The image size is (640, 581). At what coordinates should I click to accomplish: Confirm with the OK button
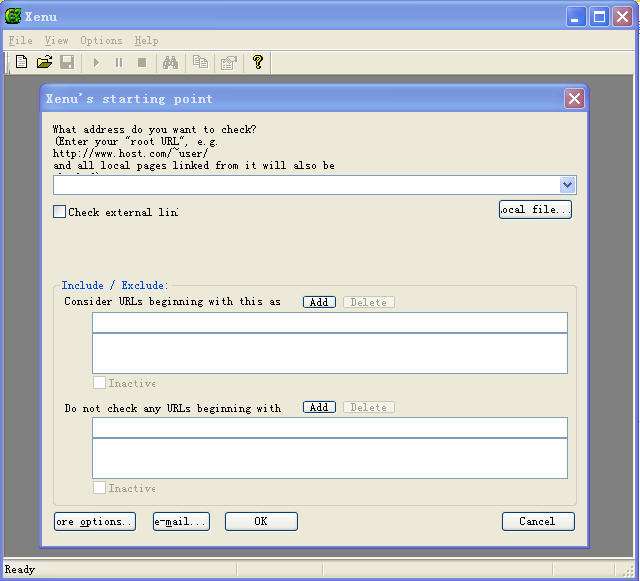pos(261,521)
